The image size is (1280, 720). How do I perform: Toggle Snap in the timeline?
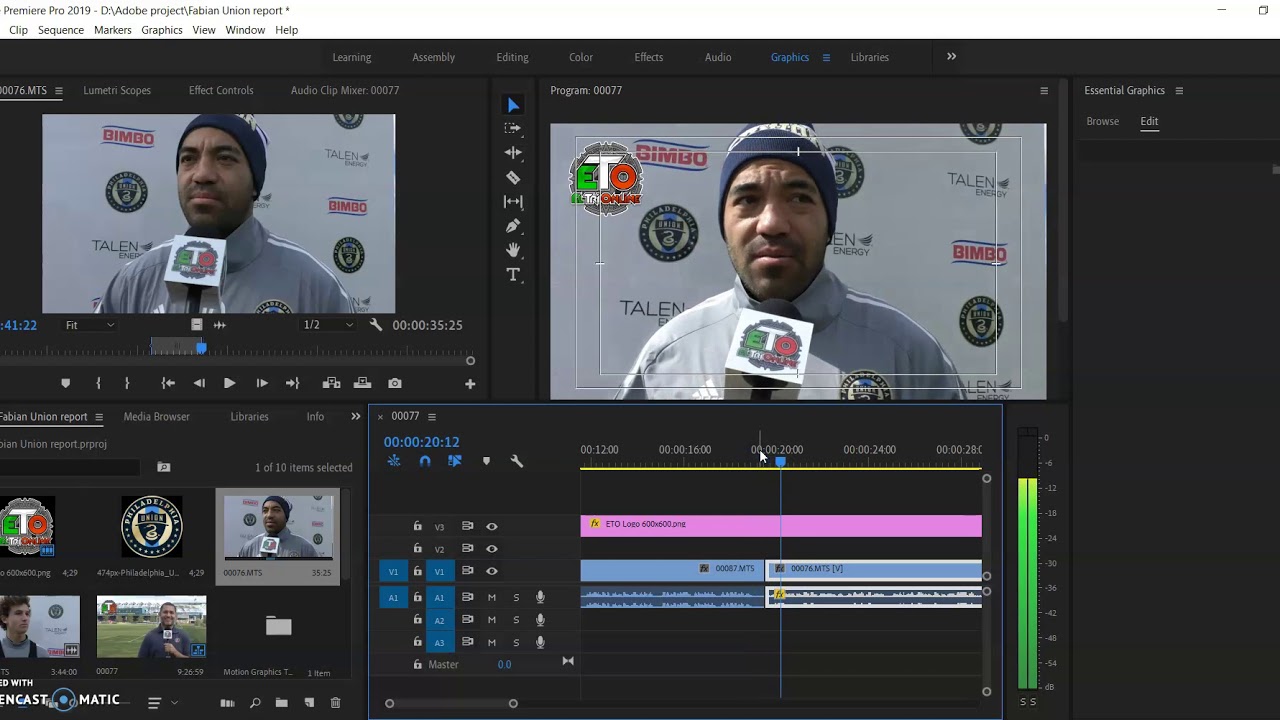click(x=425, y=461)
